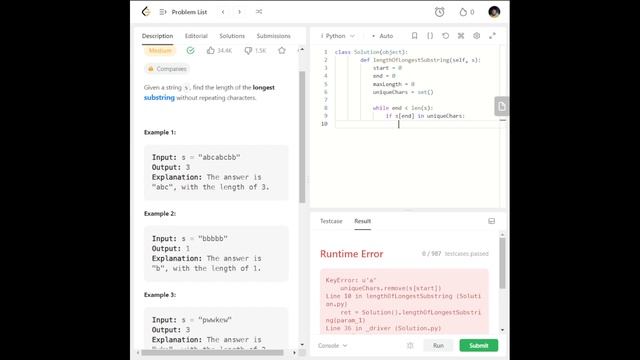Open the user profile avatar

[494, 12]
